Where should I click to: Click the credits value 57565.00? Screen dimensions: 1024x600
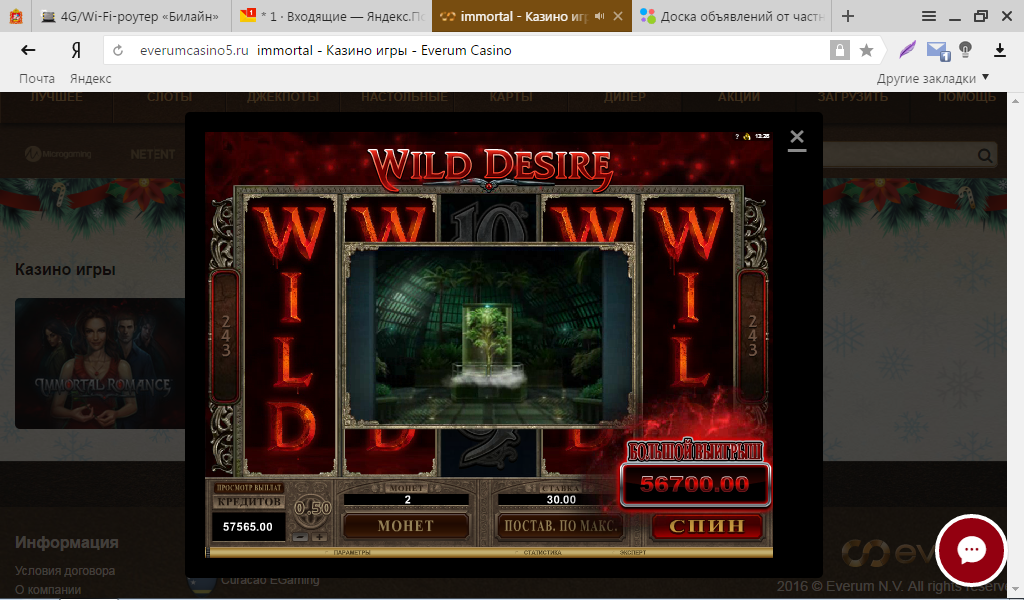(x=248, y=527)
